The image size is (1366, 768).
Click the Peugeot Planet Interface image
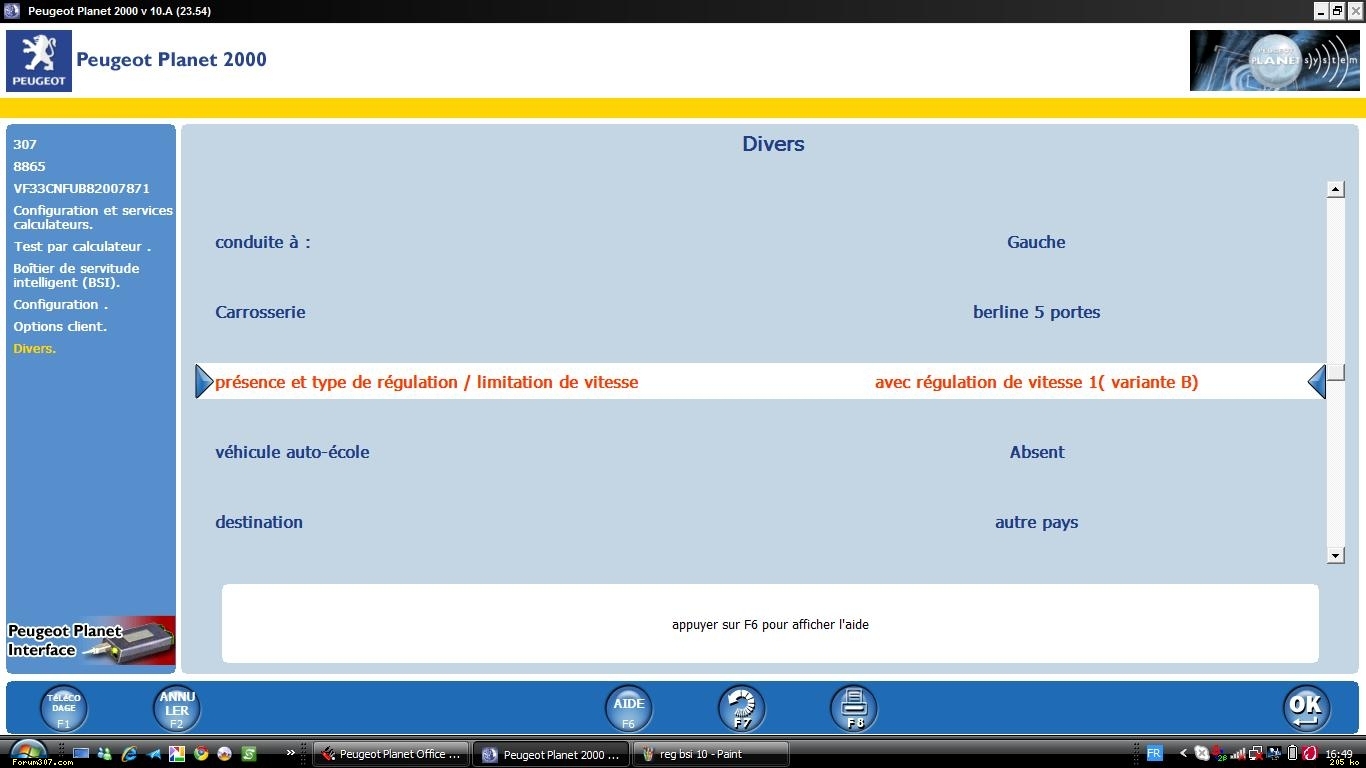tap(91, 640)
